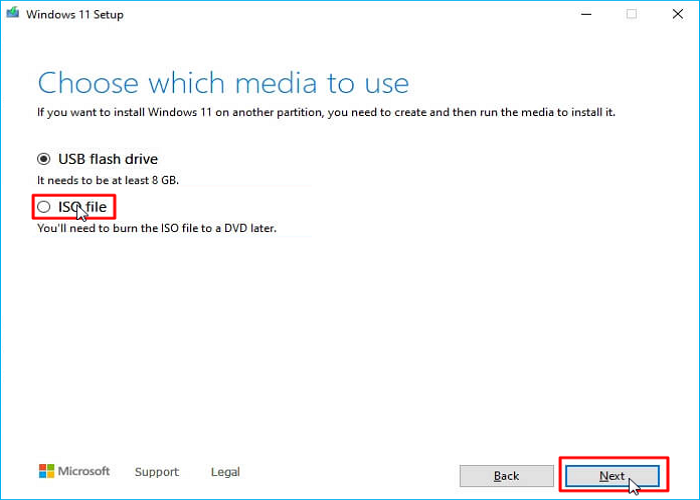Select the USB flash drive radio button
This screenshot has height=500, width=700.
pyautogui.click(x=44, y=159)
